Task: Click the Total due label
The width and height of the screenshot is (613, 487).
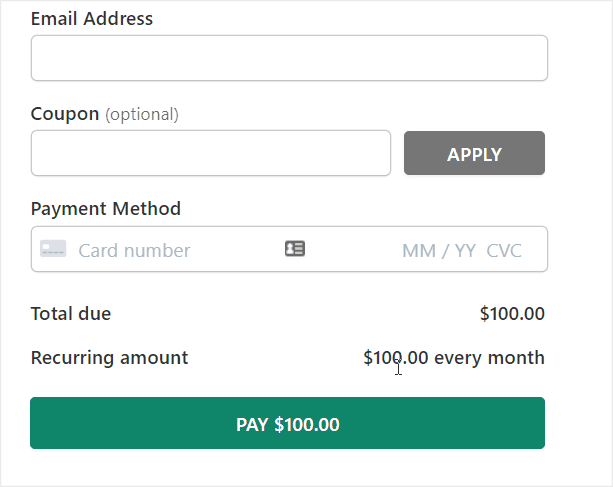Action: point(71,314)
